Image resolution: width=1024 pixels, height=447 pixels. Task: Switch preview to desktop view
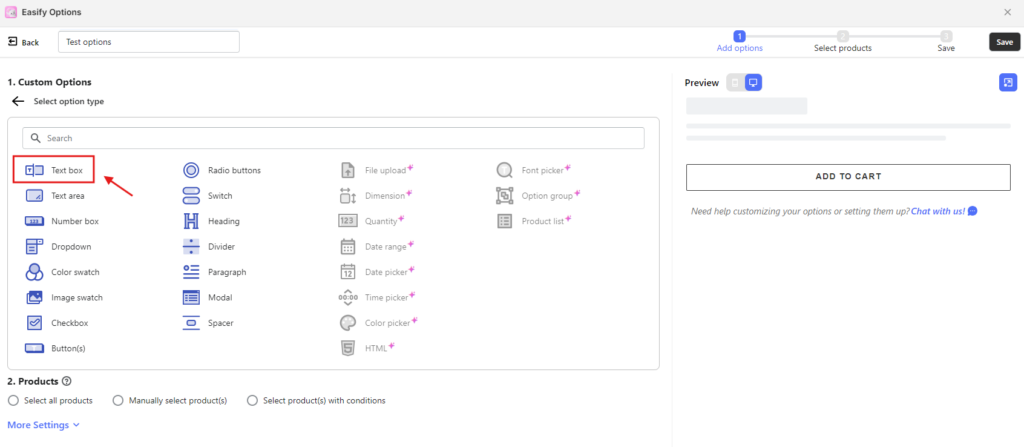(753, 83)
